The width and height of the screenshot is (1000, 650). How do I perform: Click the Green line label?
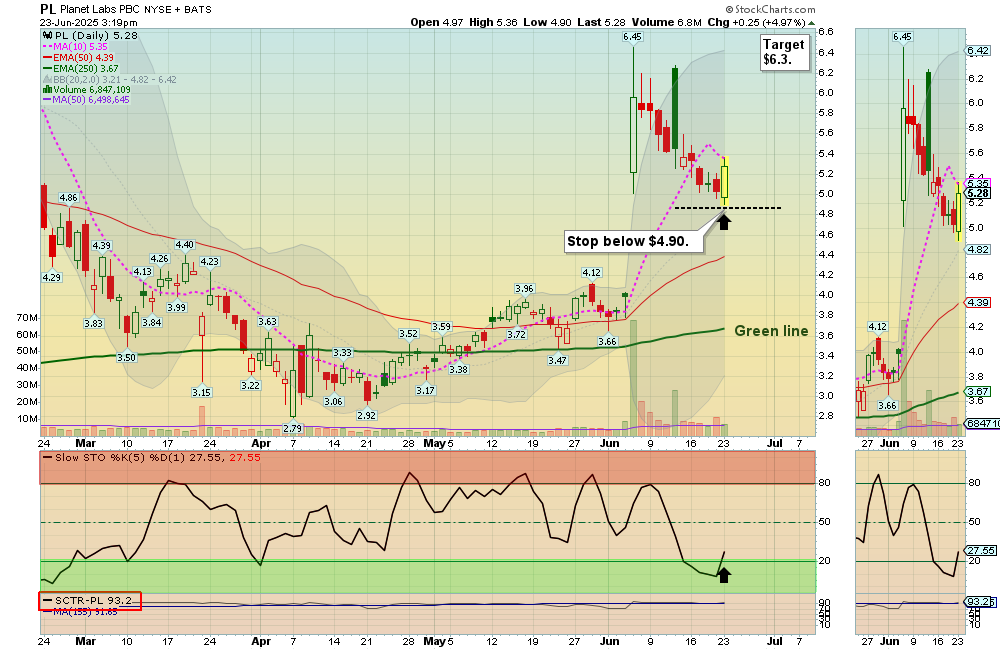[x=771, y=331]
